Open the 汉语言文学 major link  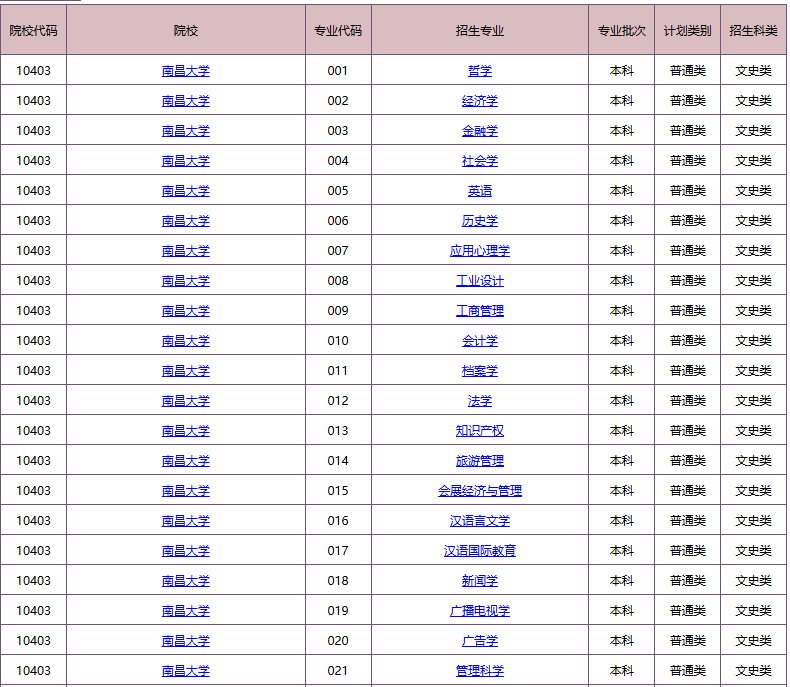pos(480,521)
